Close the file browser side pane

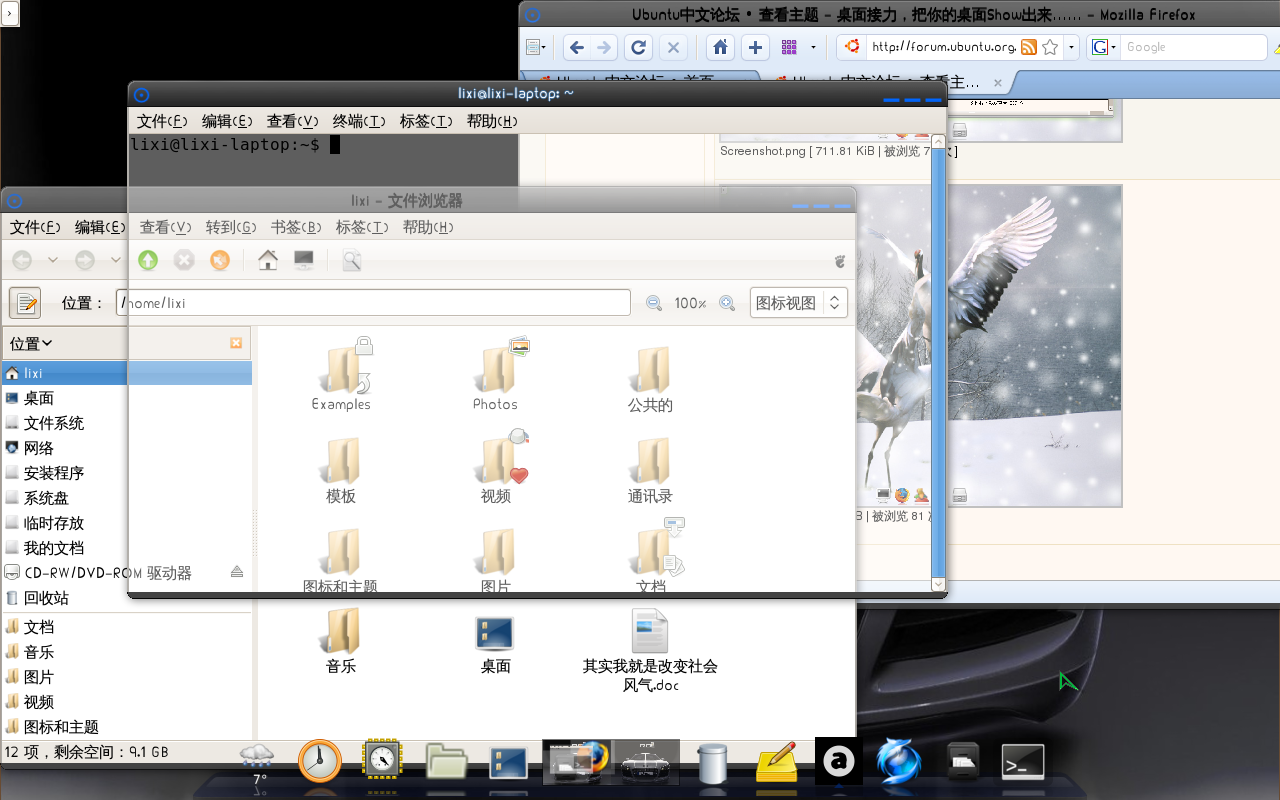236,343
